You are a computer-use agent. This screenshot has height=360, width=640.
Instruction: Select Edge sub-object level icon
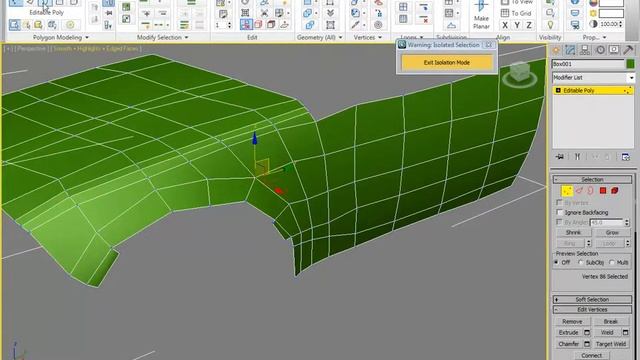(579, 191)
